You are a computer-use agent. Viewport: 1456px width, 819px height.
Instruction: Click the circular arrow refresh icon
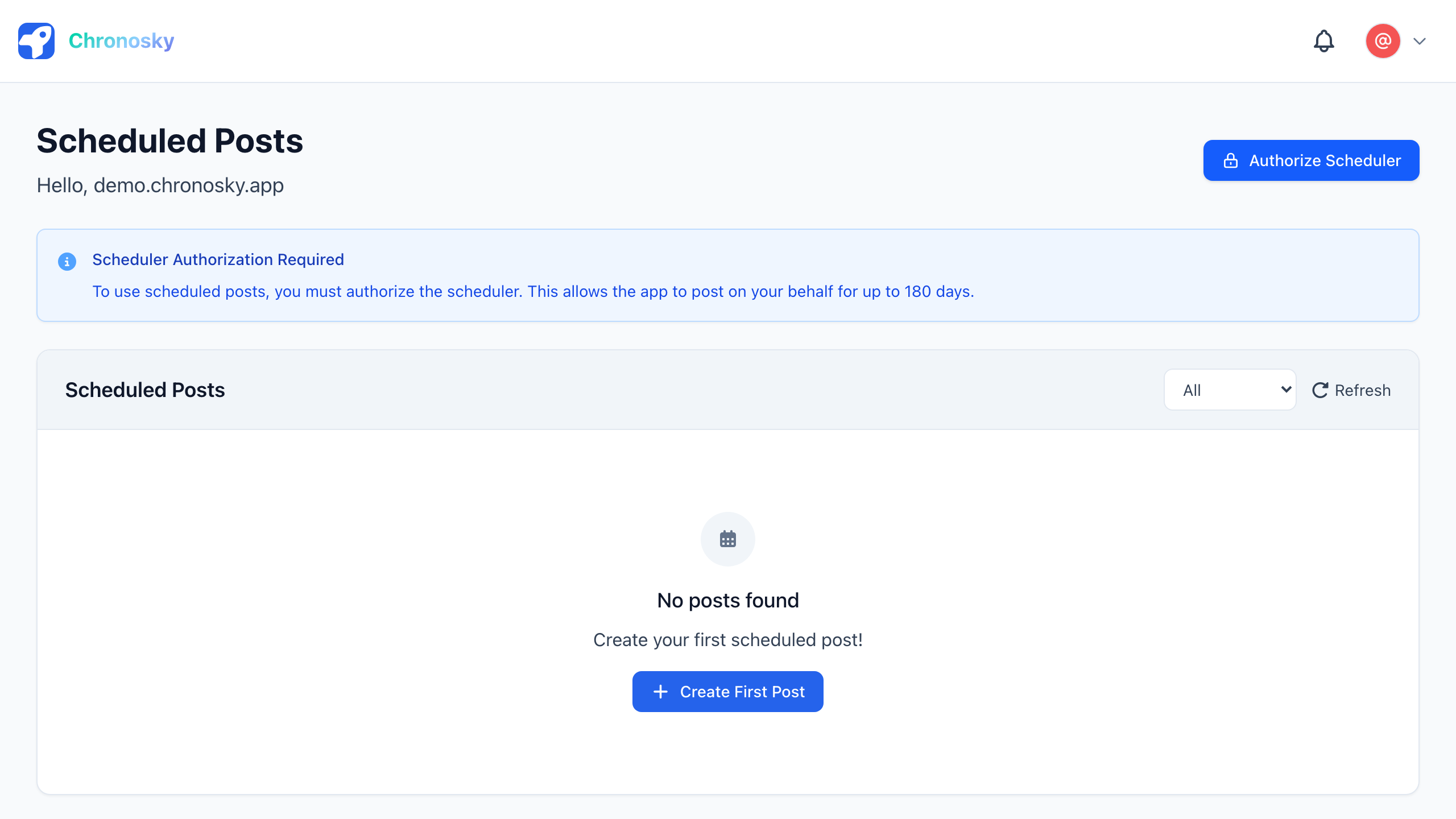[1320, 390]
